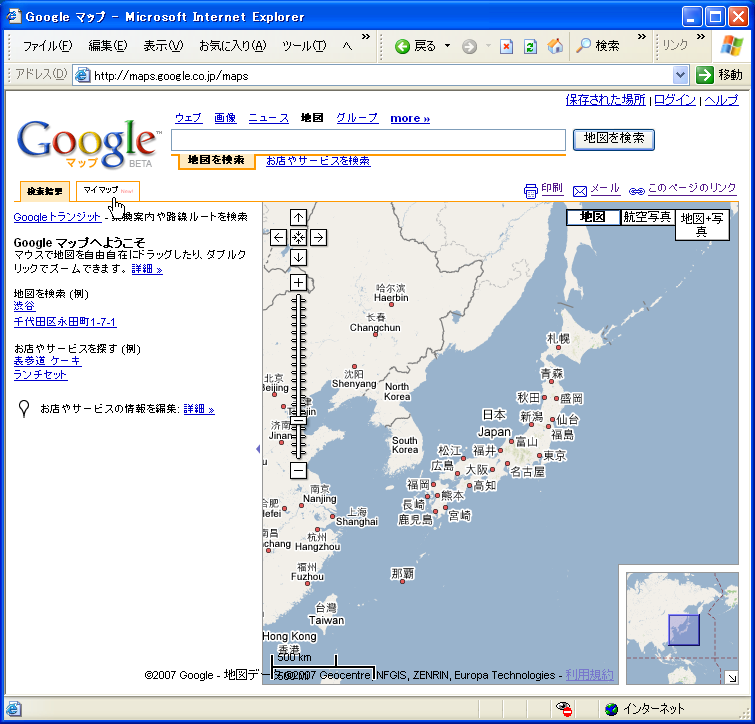
Task: Click the ヘルプ link
Action: 721,100
